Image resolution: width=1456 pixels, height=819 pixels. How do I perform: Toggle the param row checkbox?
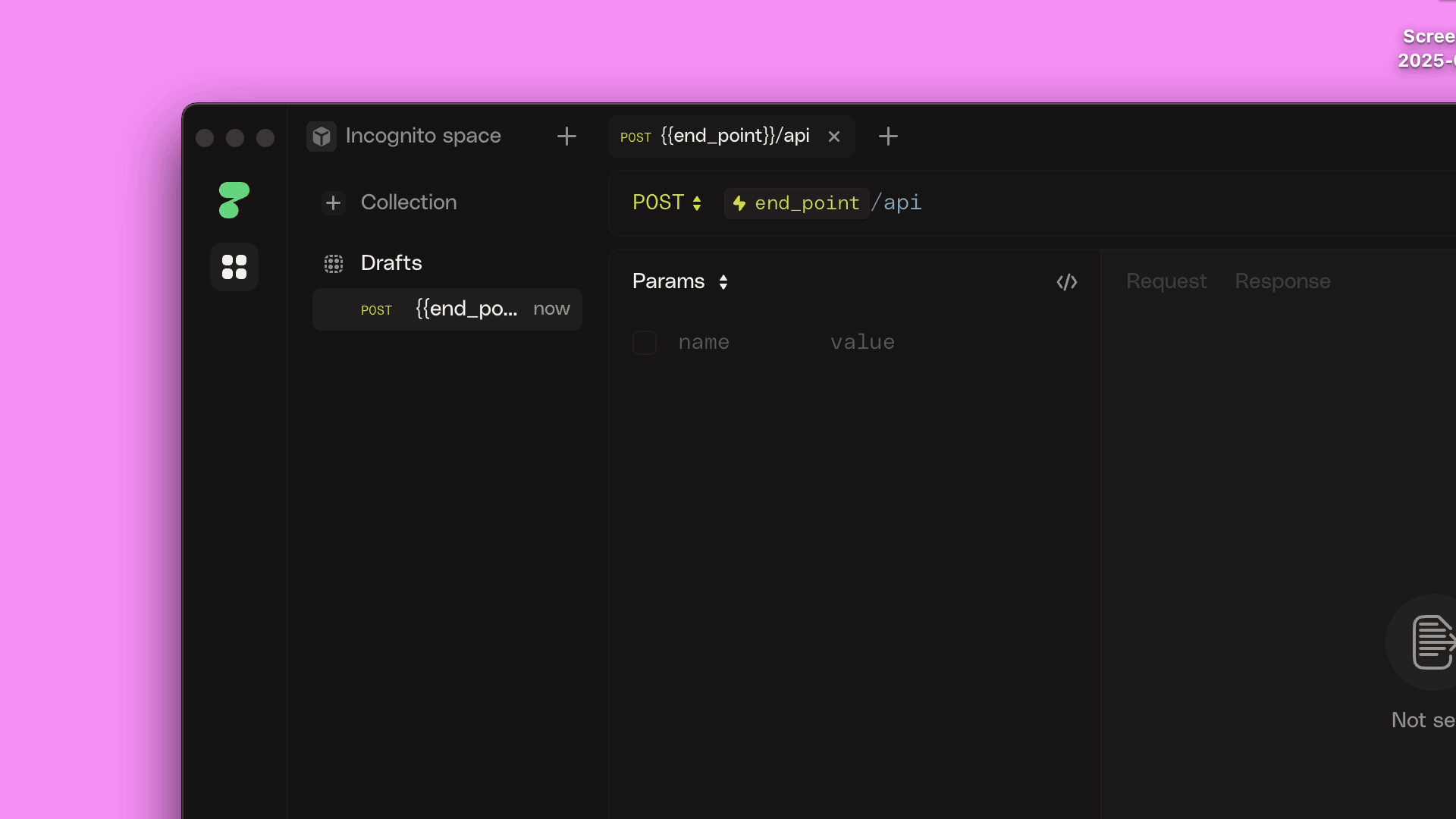point(645,343)
